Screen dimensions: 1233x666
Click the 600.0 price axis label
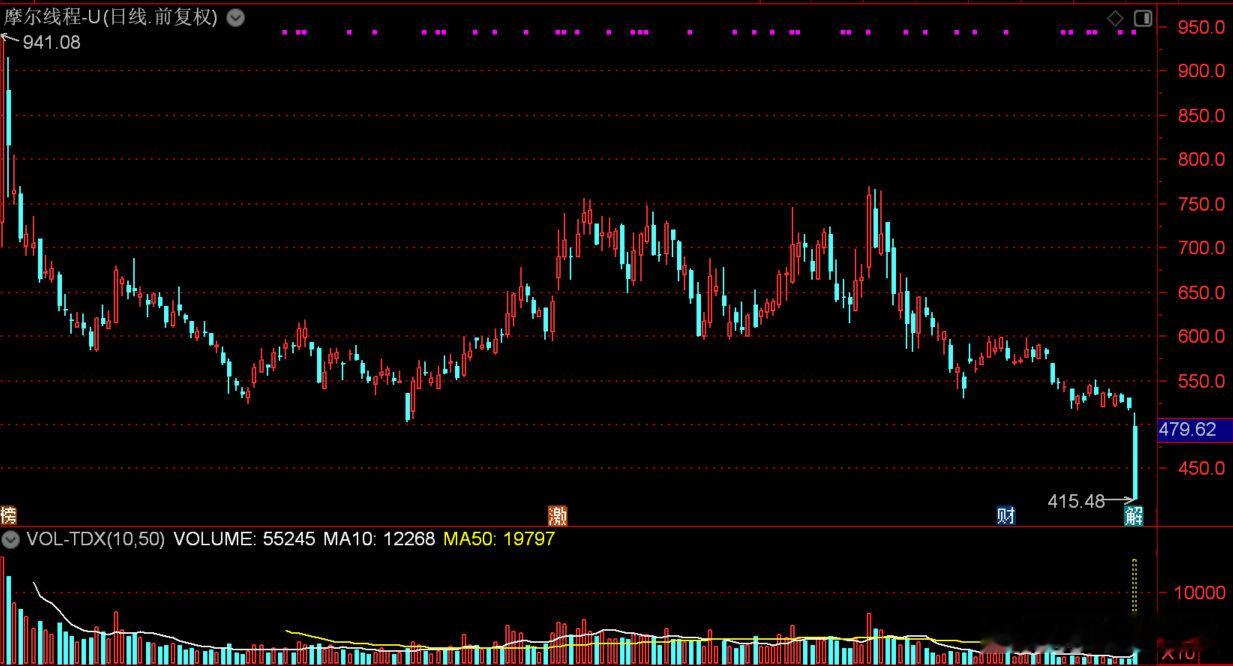click(x=1201, y=336)
